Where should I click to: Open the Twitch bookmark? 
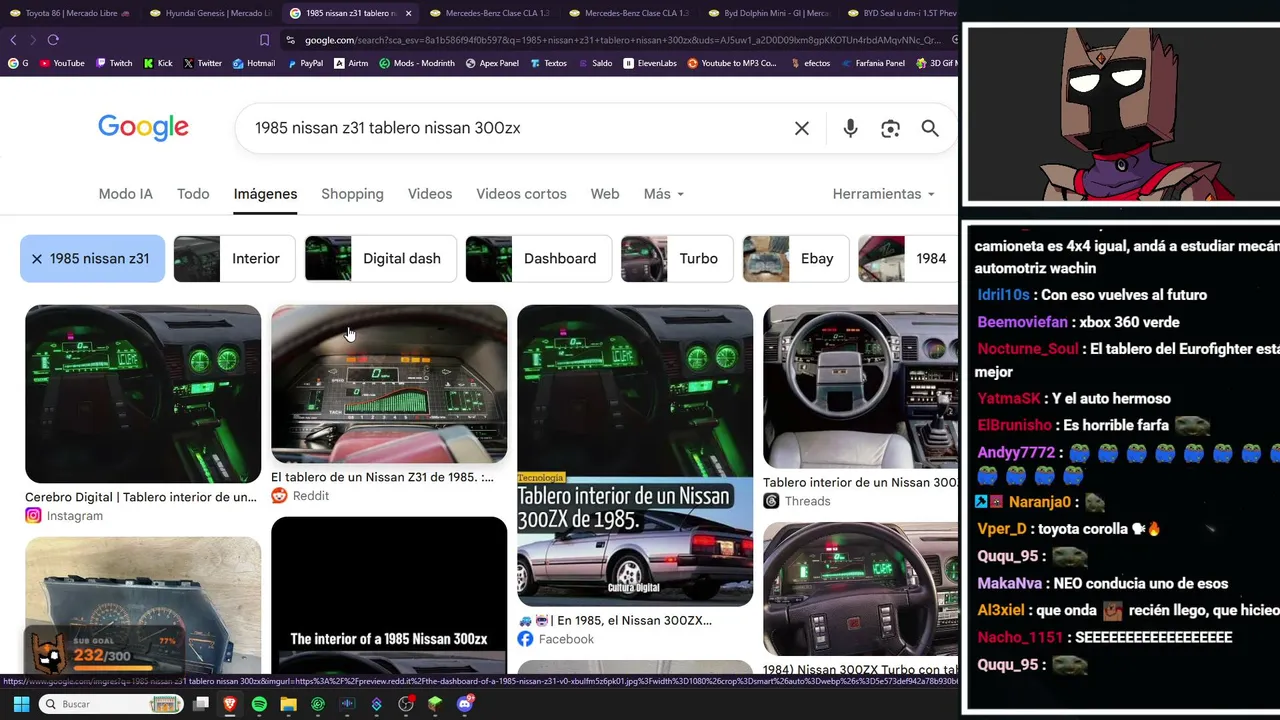[x=114, y=63]
